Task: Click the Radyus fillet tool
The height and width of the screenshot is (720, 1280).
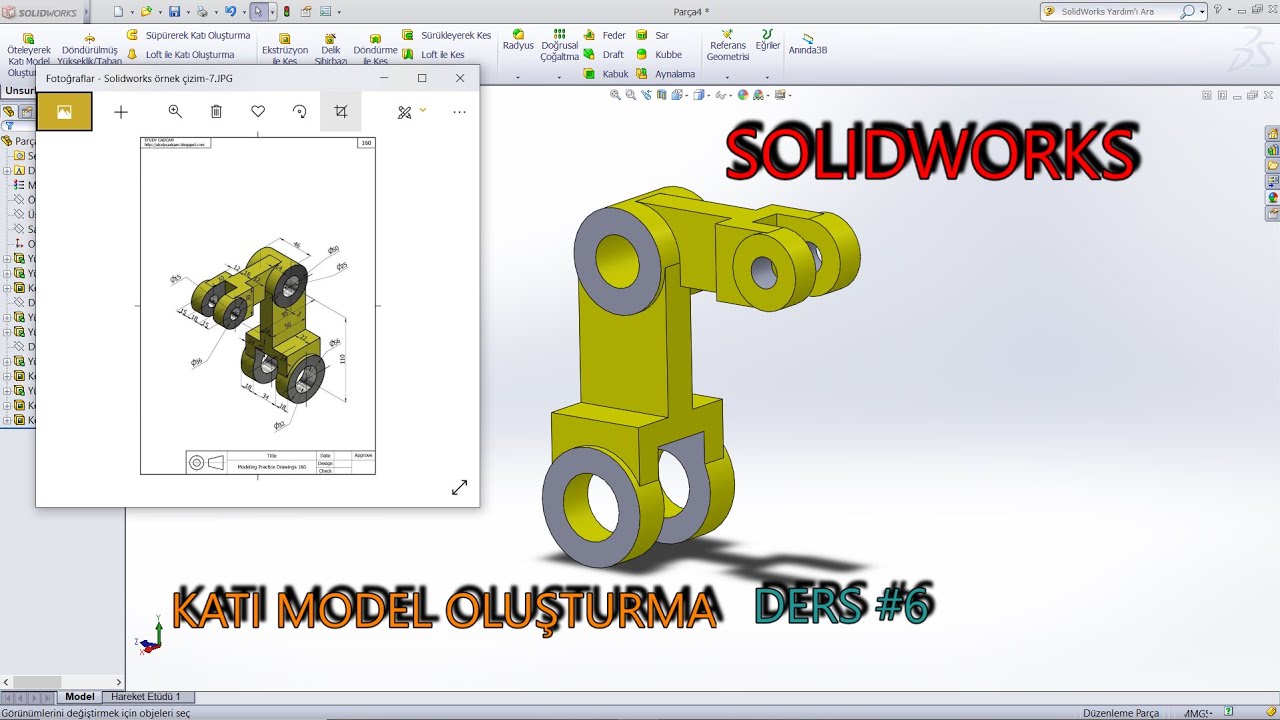Action: pos(518,40)
